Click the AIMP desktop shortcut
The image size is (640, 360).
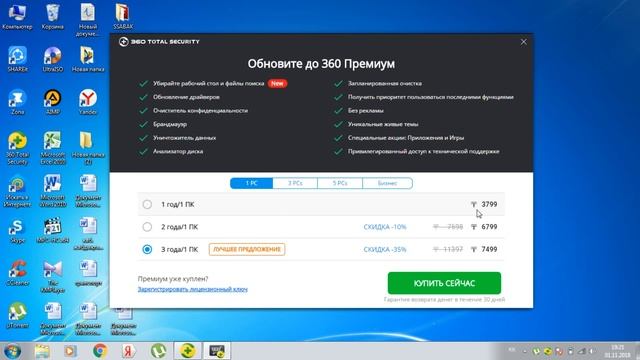tap(53, 102)
